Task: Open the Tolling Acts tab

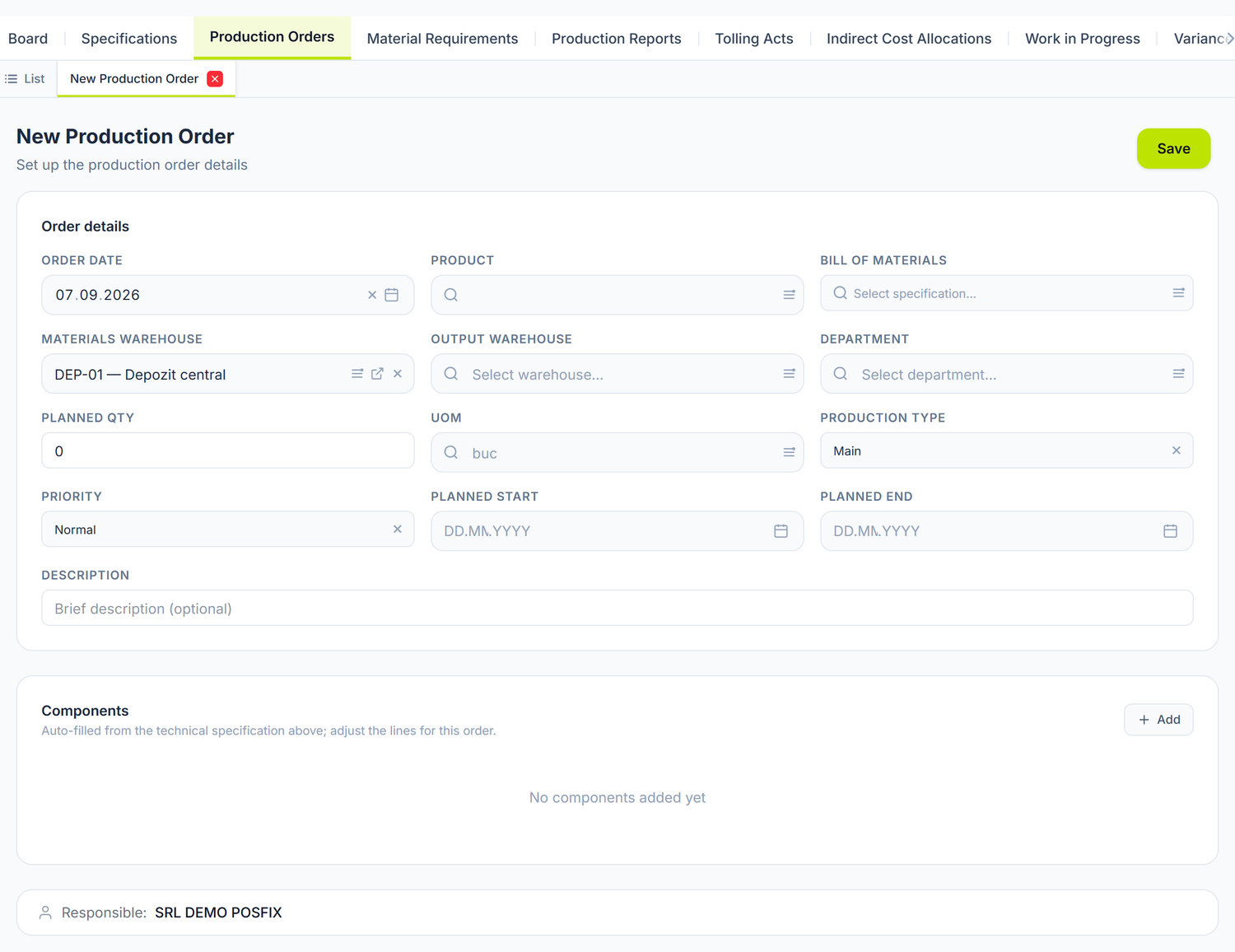Action: point(754,39)
